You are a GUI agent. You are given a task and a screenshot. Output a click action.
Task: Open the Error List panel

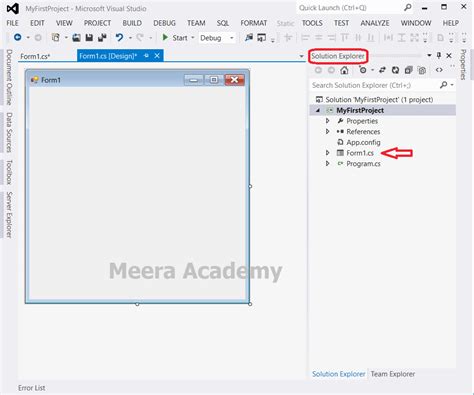32,388
